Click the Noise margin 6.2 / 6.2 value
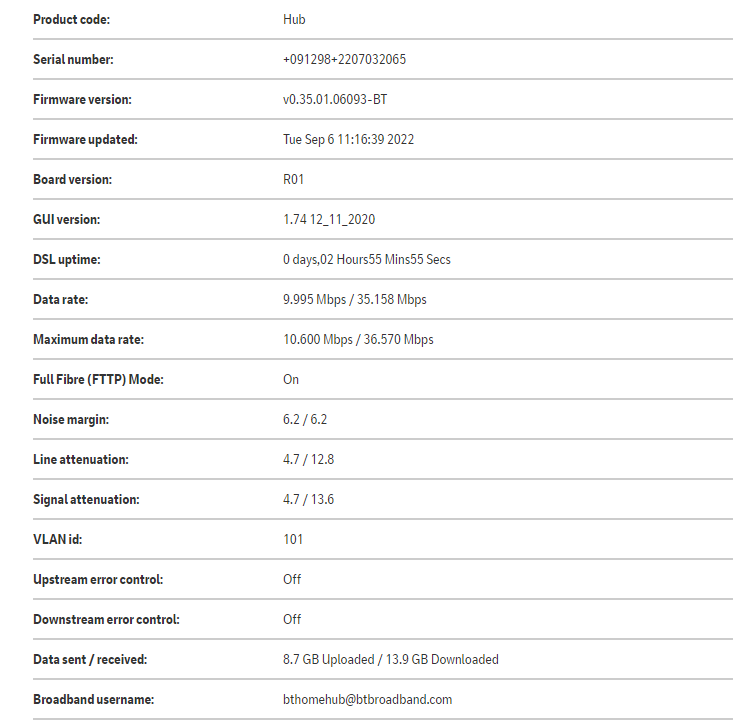This screenshot has height=723, width=754. pyautogui.click(x=305, y=420)
